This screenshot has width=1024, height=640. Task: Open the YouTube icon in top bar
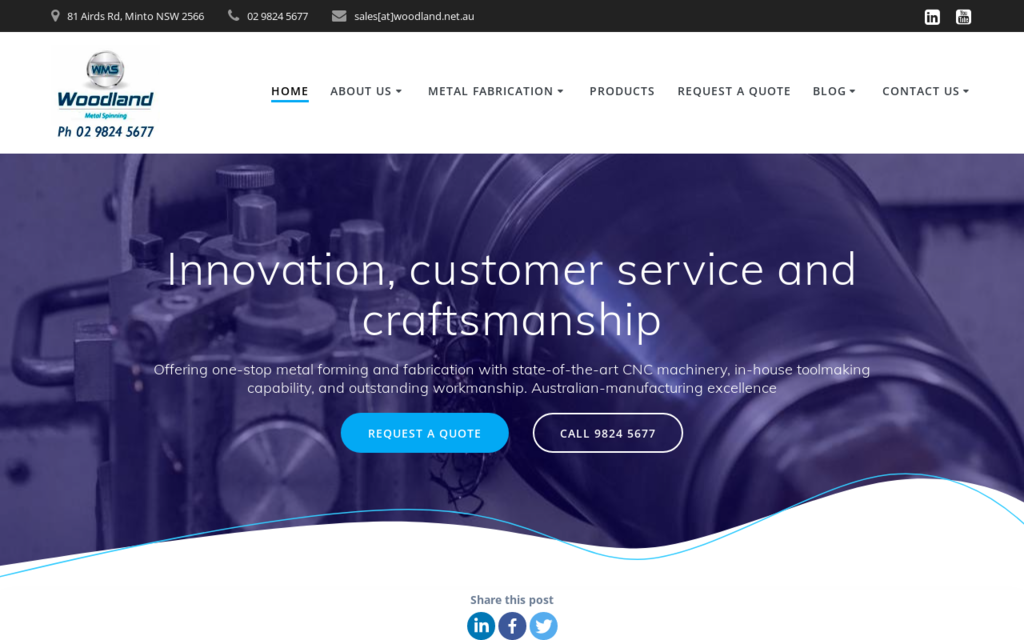[x=963, y=17]
